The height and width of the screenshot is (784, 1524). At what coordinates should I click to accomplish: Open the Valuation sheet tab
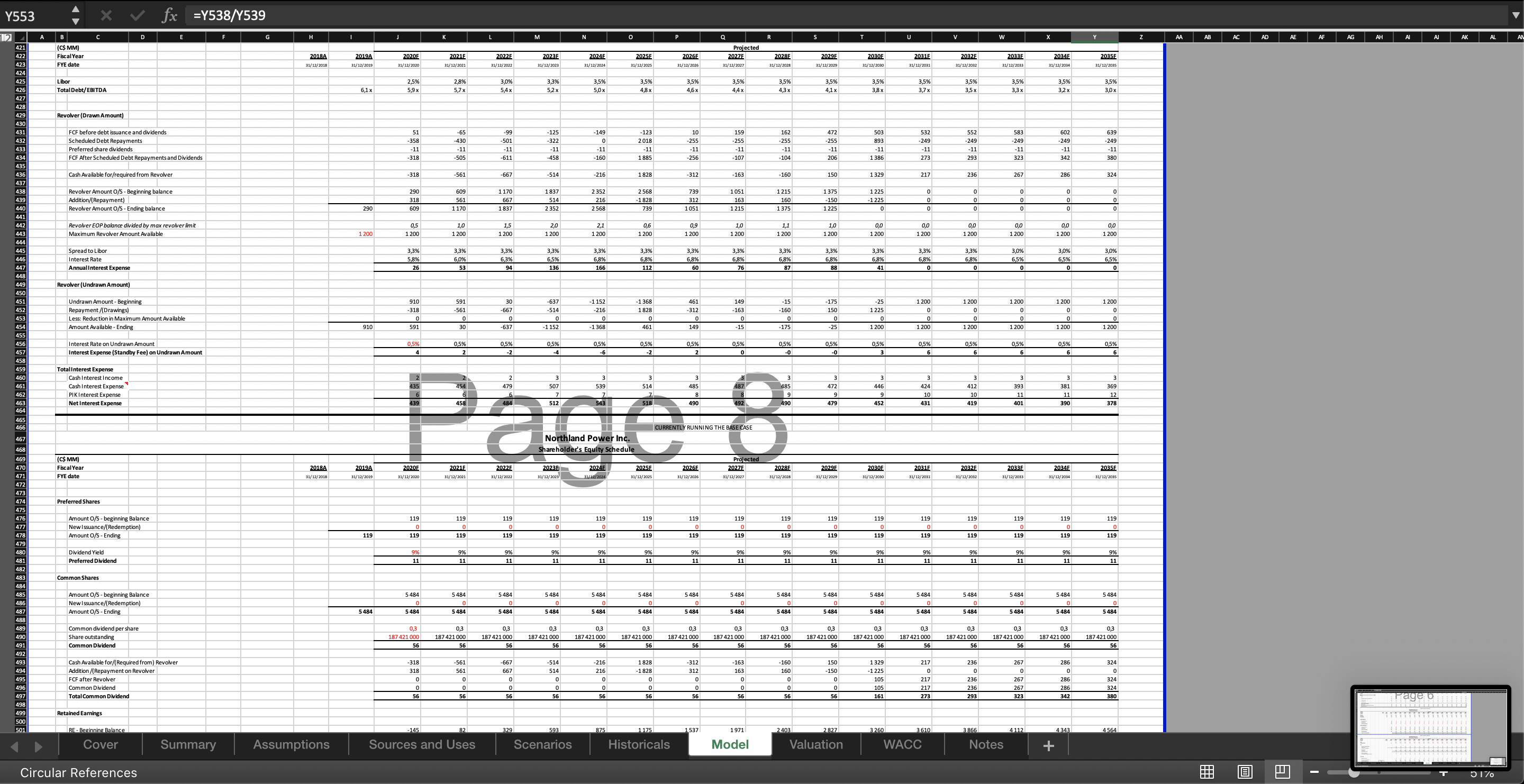coord(816,744)
